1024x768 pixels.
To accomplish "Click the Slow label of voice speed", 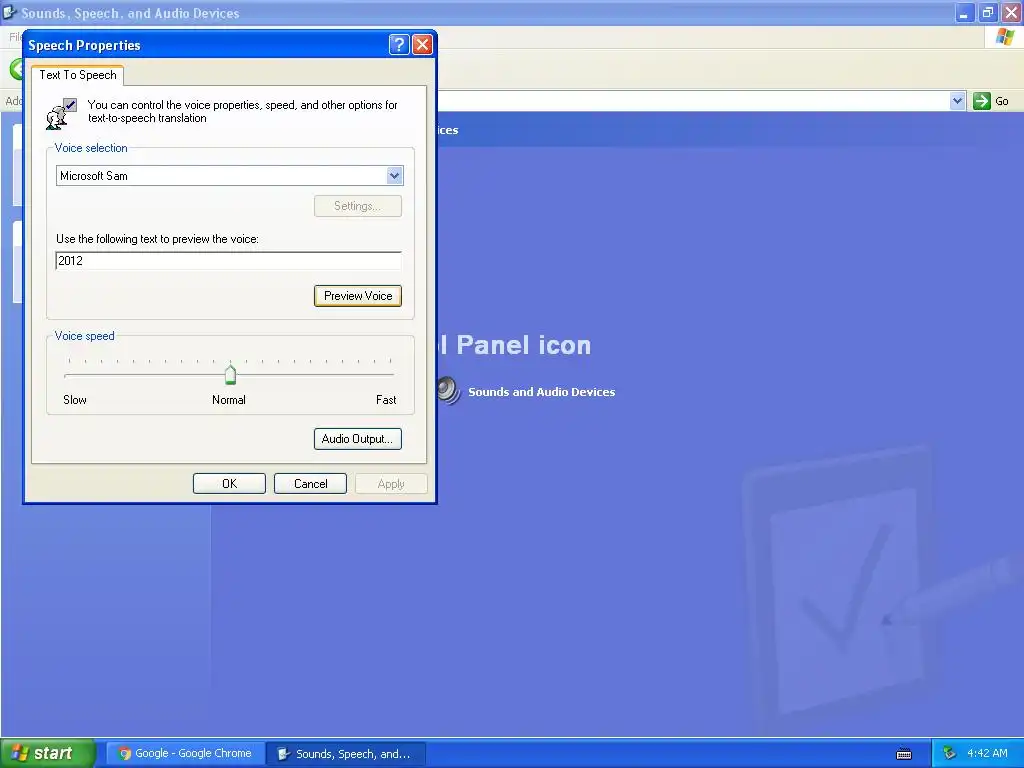I will click(75, 400).
